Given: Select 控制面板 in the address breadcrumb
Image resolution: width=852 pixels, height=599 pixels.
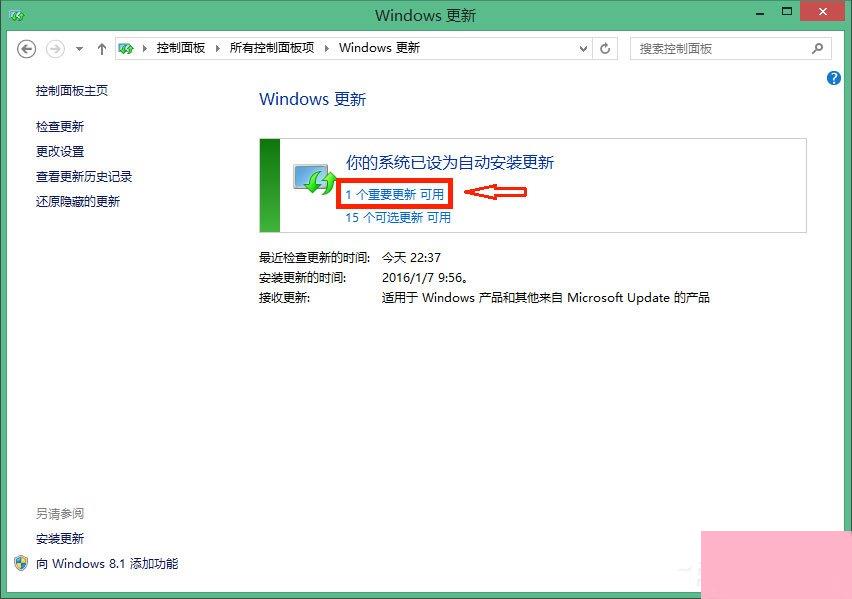Looking at the screenshot, I should tap(181, 48).
